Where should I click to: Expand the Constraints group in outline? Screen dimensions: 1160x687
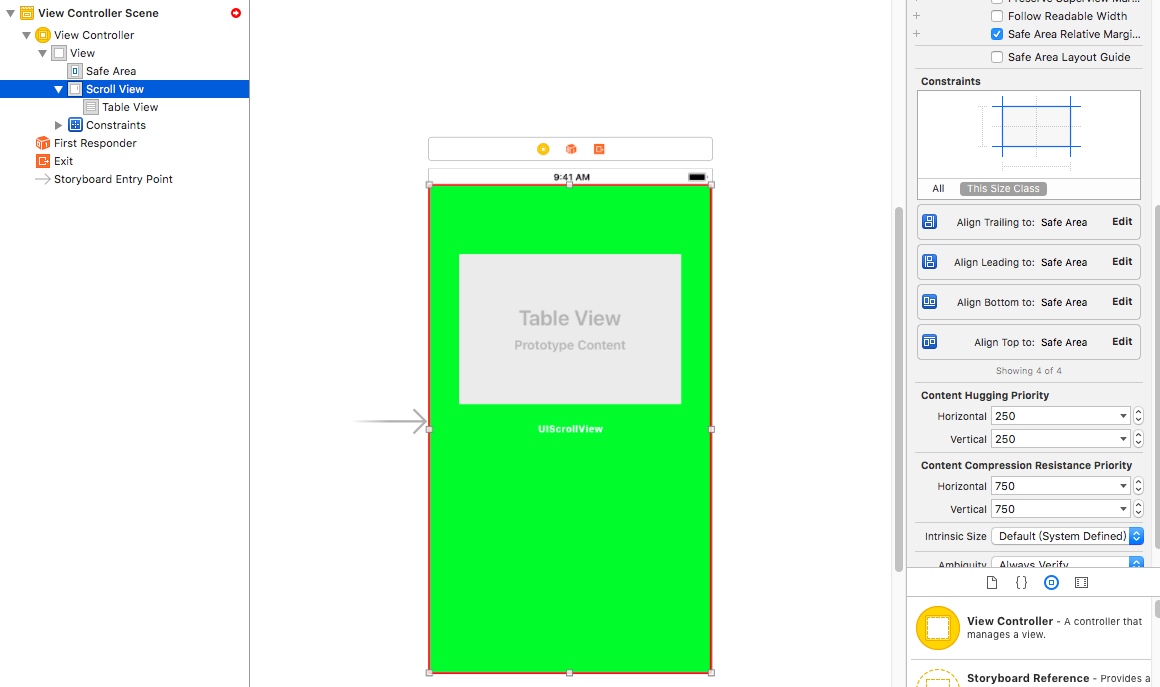(59, 125)
